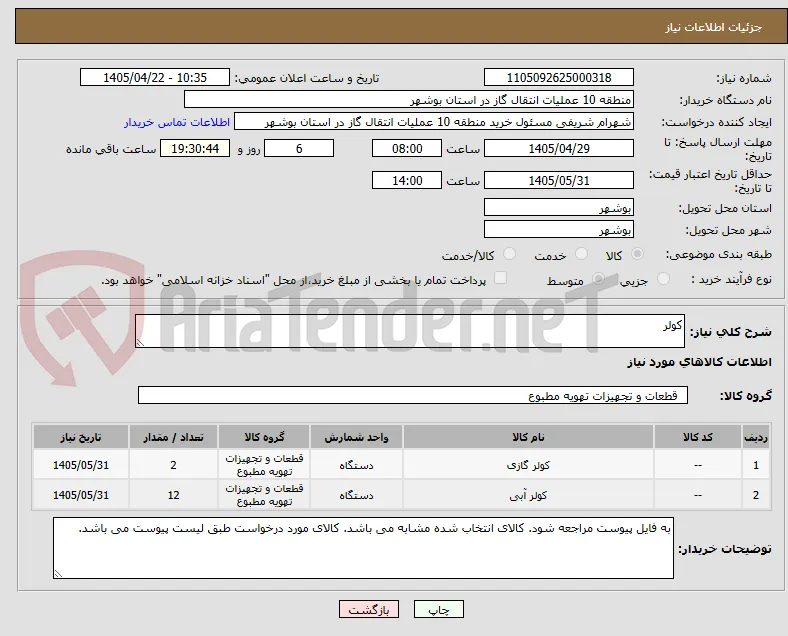Select the متوسط purchase type radio
This screenshot has height=636, width=788.
point(598,278)
